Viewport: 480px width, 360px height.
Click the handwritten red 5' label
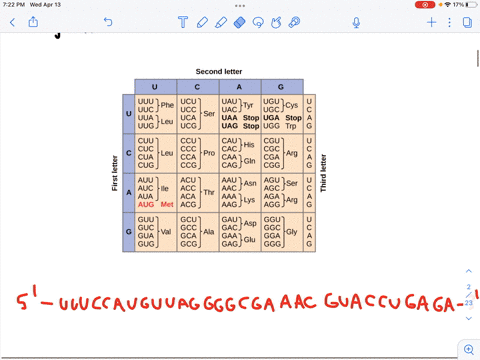pyautogui.click(x=27, y=297)
